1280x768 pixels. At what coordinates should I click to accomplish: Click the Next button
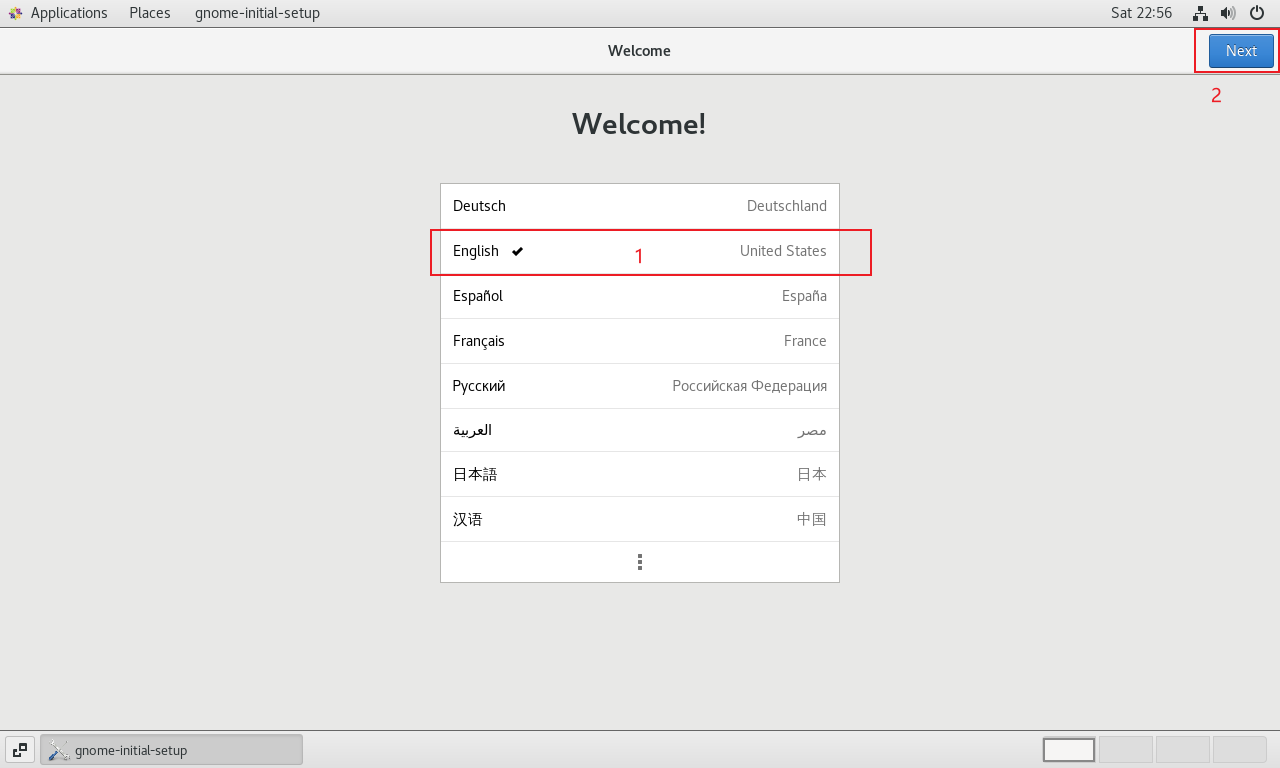coord(1240,51)
